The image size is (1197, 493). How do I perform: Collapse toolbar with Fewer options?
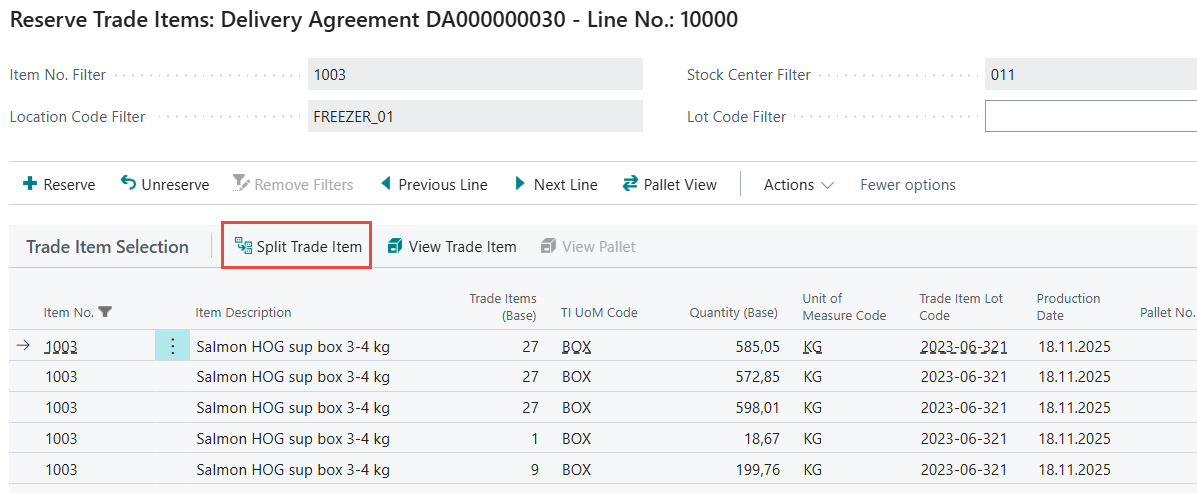point(907,184)
